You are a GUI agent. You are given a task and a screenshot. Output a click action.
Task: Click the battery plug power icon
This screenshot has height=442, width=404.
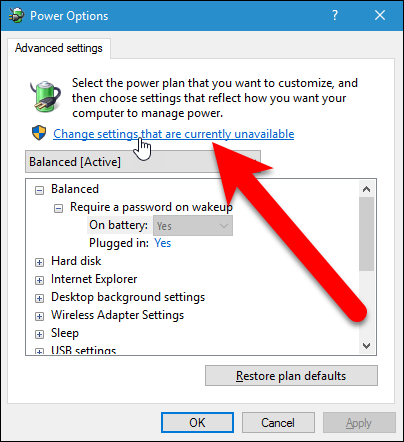(46, 96)
